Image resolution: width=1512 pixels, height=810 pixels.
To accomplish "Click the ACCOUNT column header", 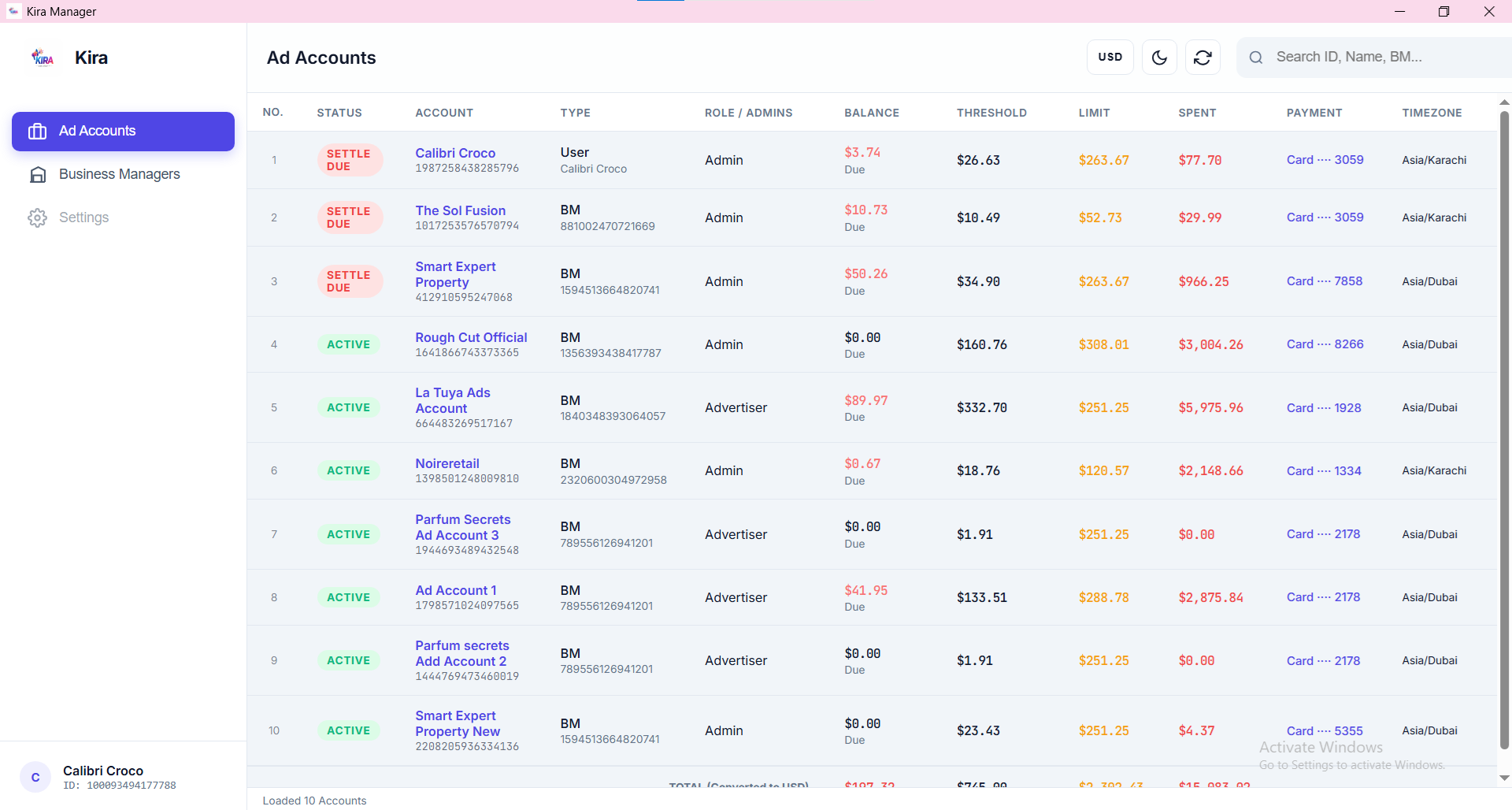I will (444, 113).
